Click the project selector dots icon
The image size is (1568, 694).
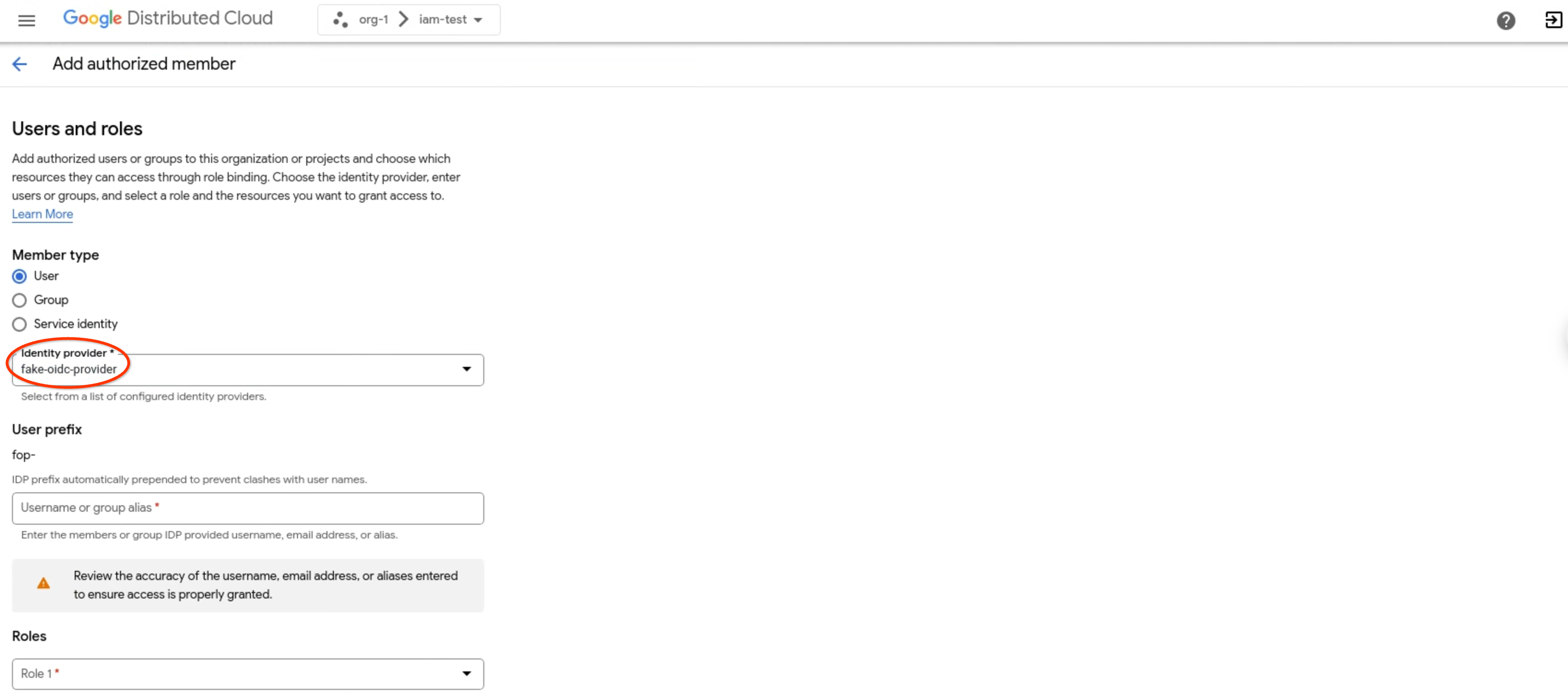pos(340,19)
